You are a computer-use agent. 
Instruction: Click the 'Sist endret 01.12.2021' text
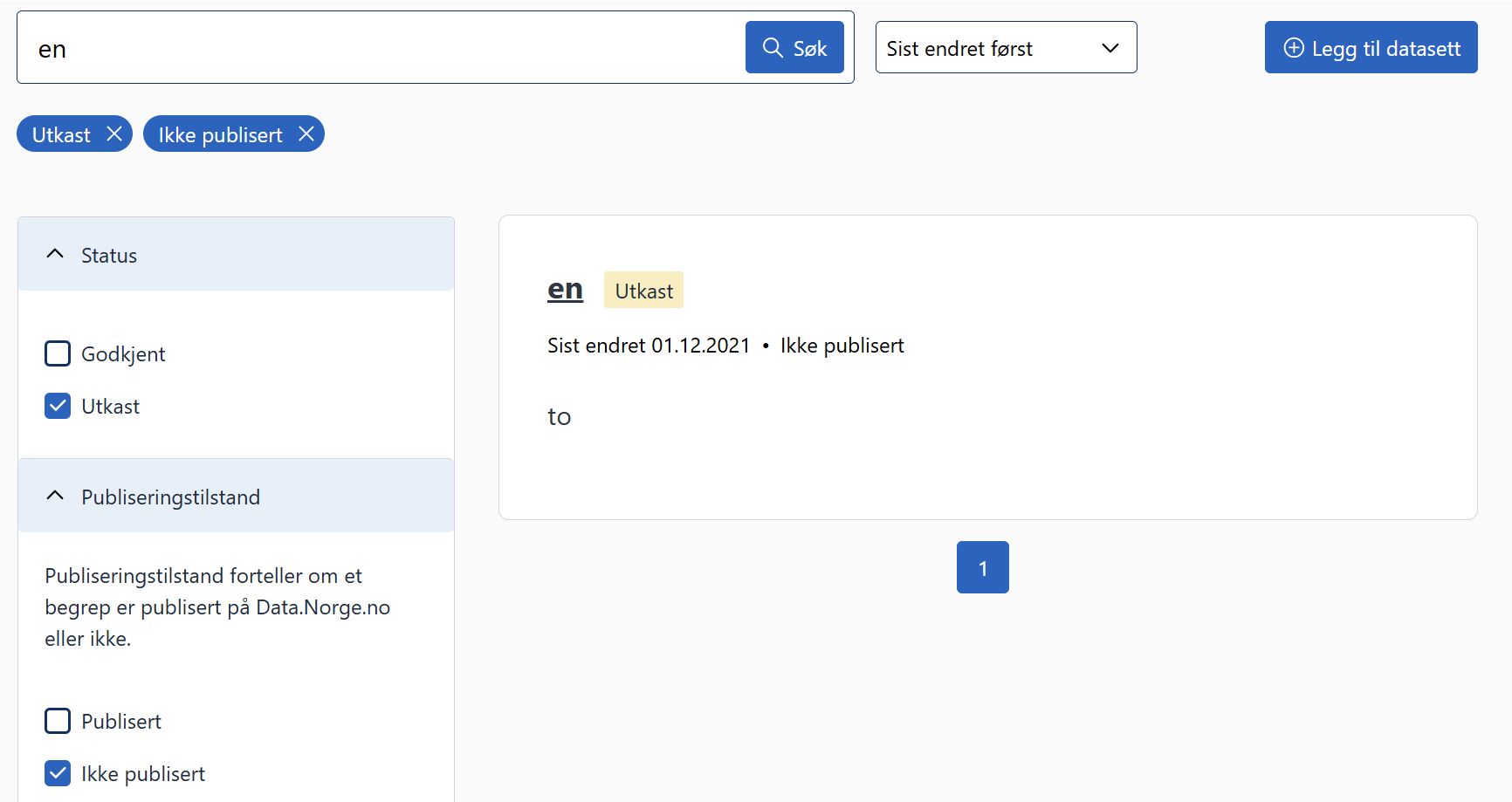click(x=648, y=346)
